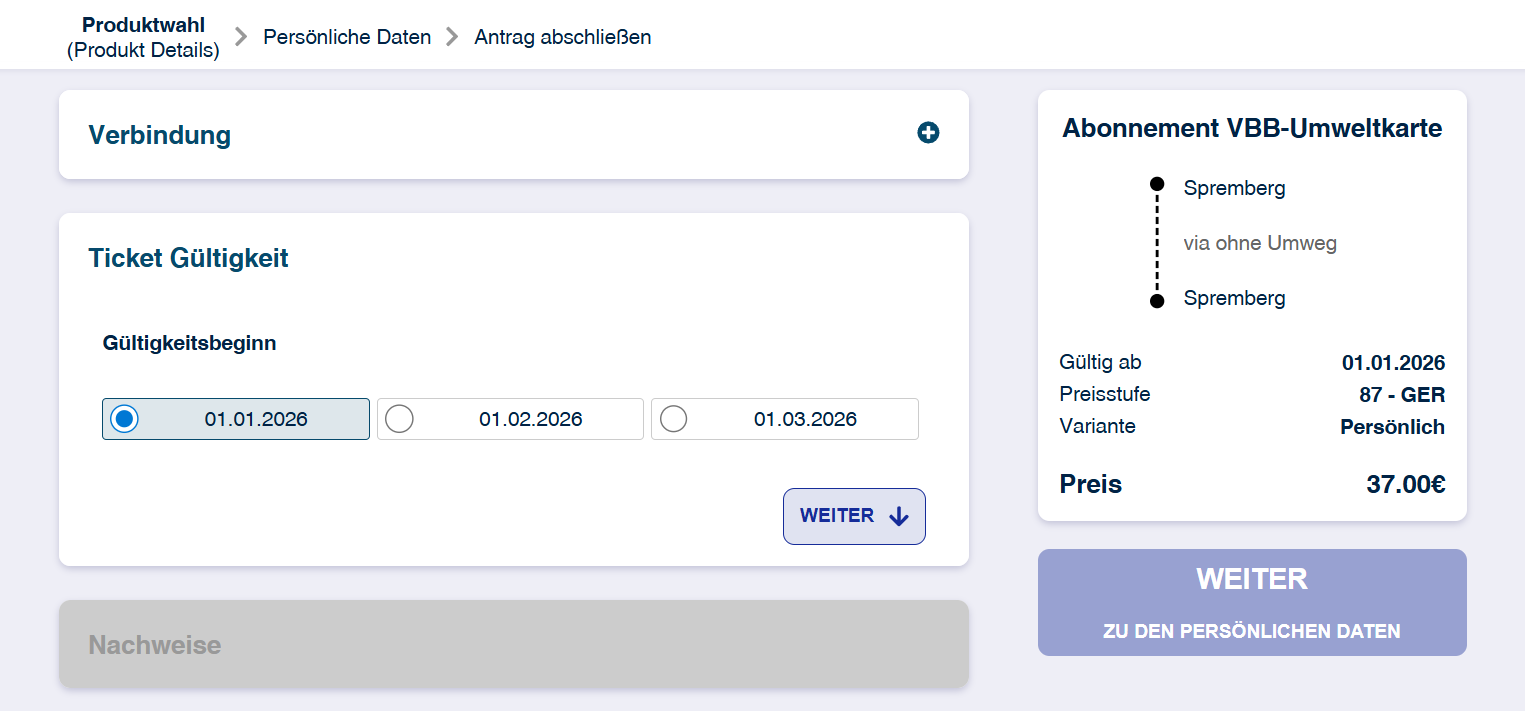Click the chevron just before Antrag abschließen

click(452, 37)
